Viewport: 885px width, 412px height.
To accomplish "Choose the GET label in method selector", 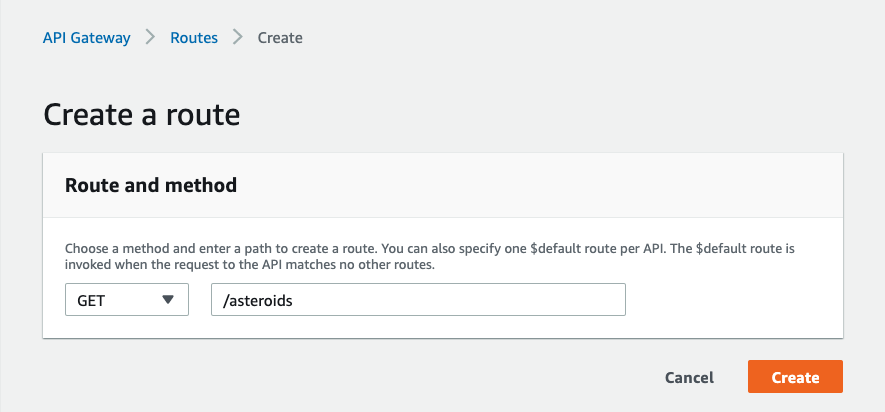I will (91, 301).
